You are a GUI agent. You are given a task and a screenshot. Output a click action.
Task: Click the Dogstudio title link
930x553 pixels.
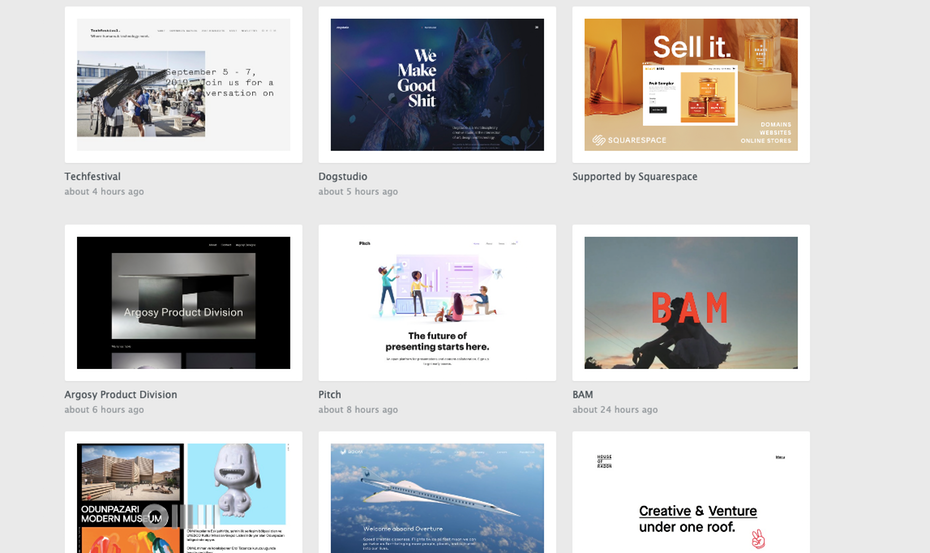pos(343,176)
